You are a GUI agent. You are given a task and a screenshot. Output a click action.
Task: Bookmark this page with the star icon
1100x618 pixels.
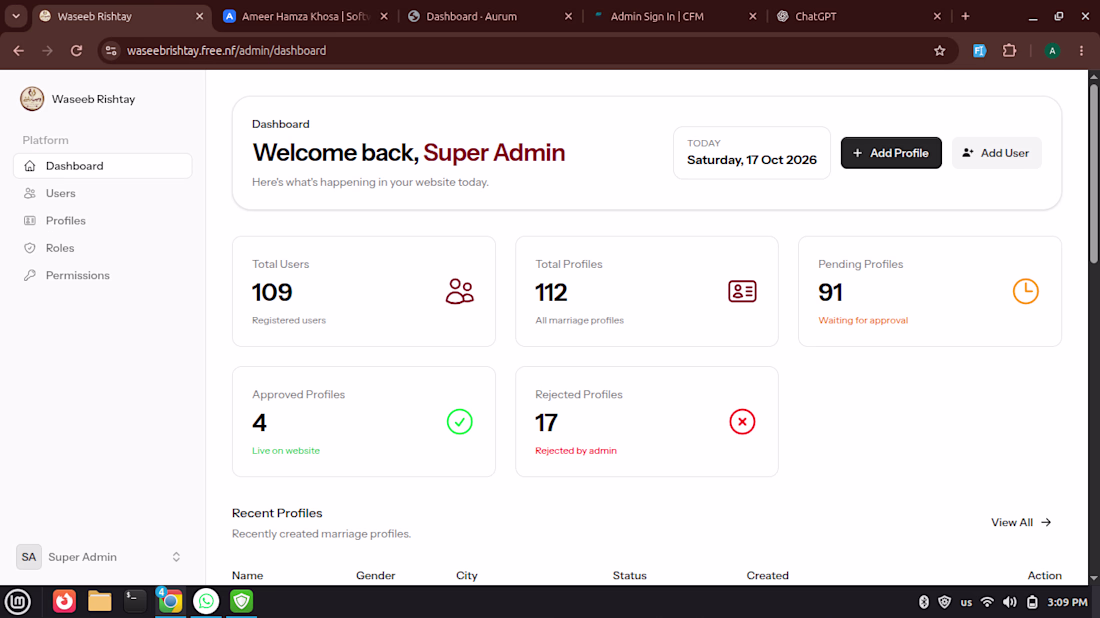(939, 51)
